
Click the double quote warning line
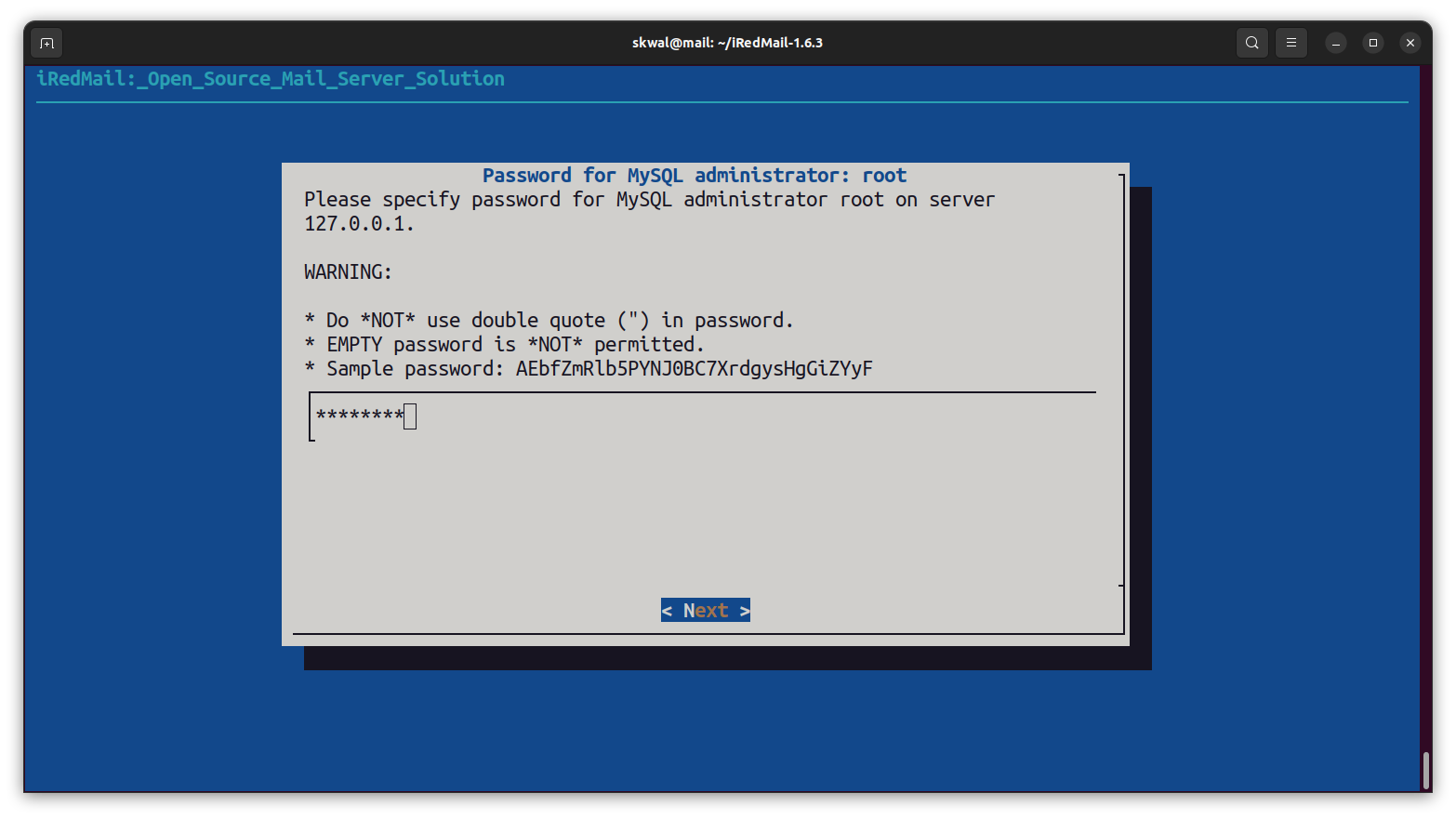click(549, 321)
